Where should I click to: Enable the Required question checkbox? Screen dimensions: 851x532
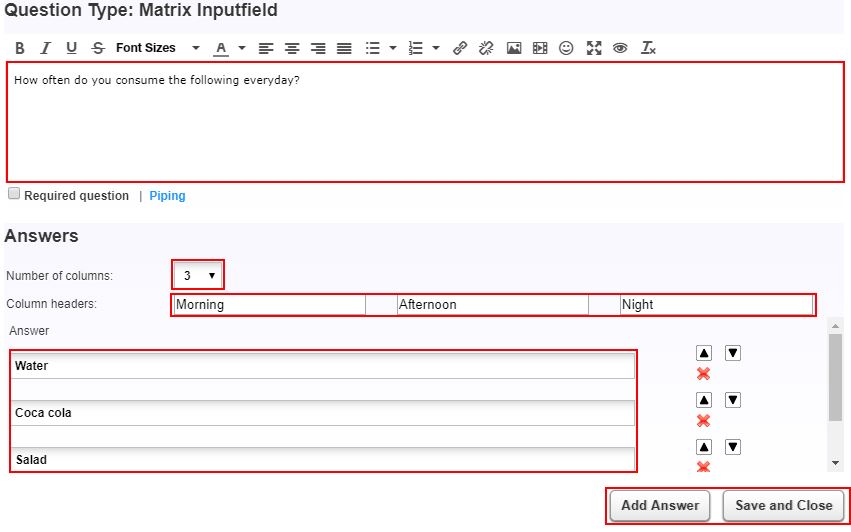pyautogui.click(x=14, y=194)
